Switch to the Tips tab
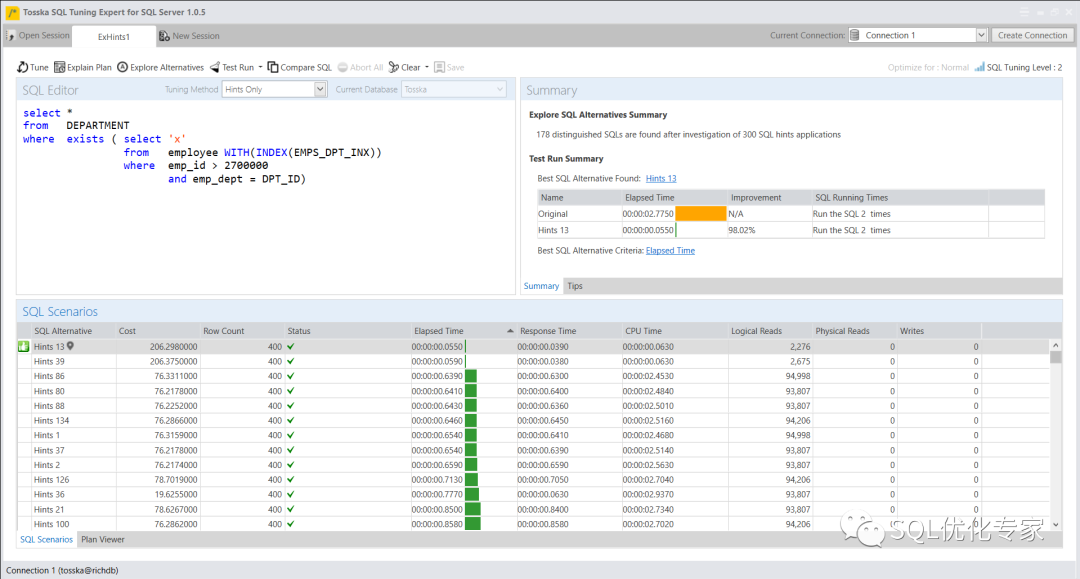The image size is (1080, 579). click(575, 286)
